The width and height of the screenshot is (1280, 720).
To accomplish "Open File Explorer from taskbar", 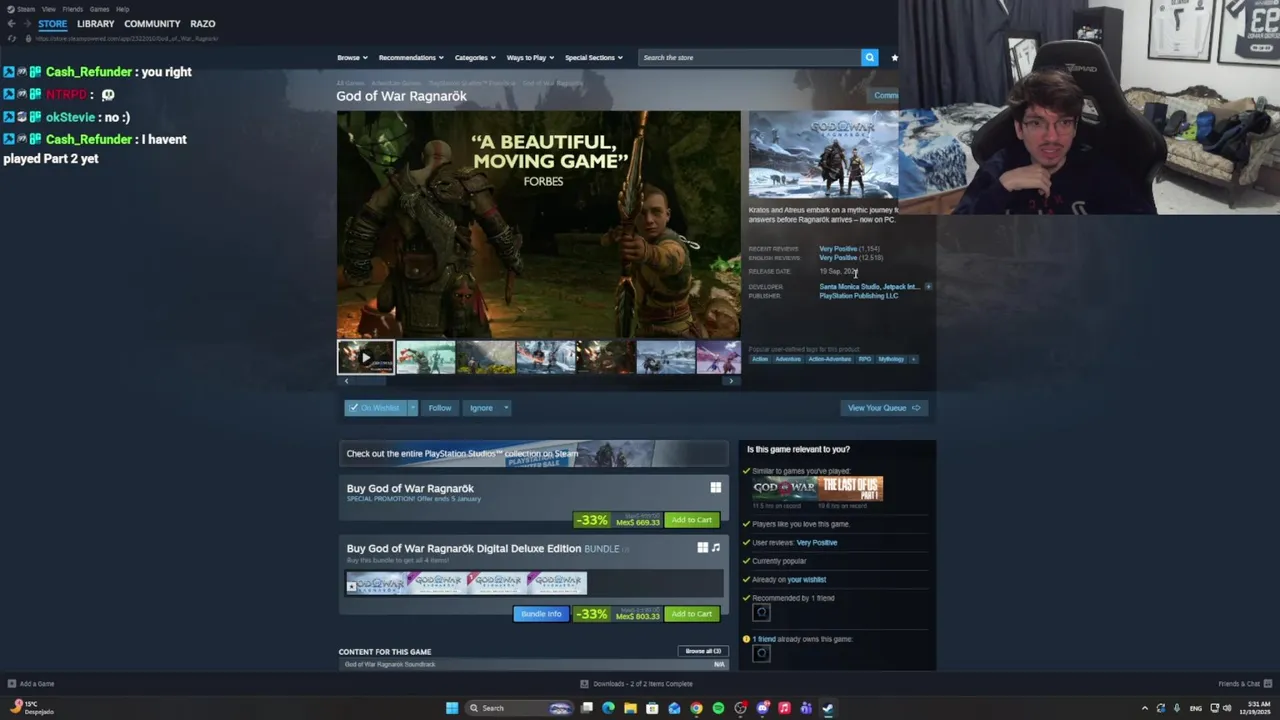I will click(630, 708).
